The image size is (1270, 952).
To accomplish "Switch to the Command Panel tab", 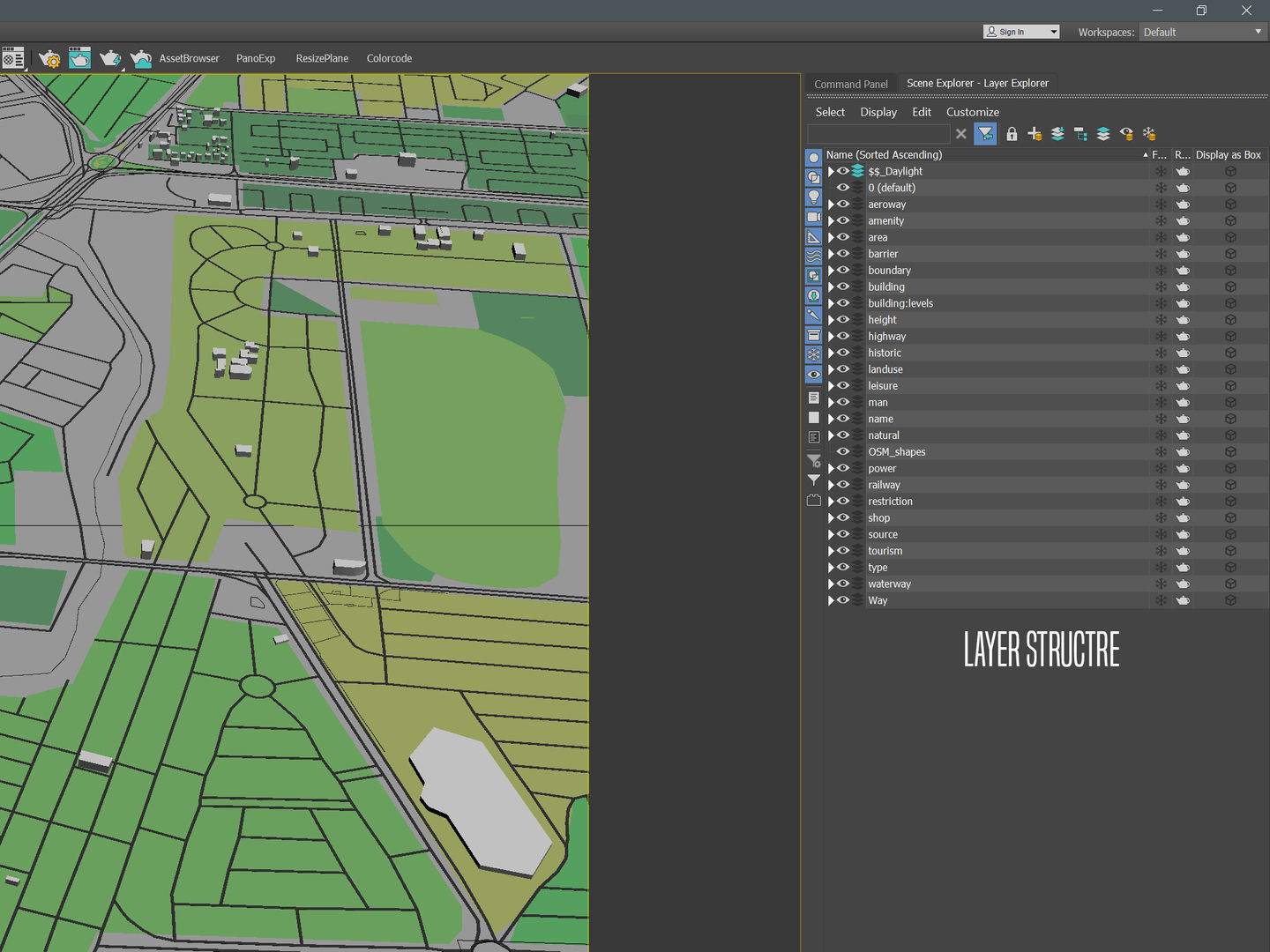I will click(x=850, y=84).
